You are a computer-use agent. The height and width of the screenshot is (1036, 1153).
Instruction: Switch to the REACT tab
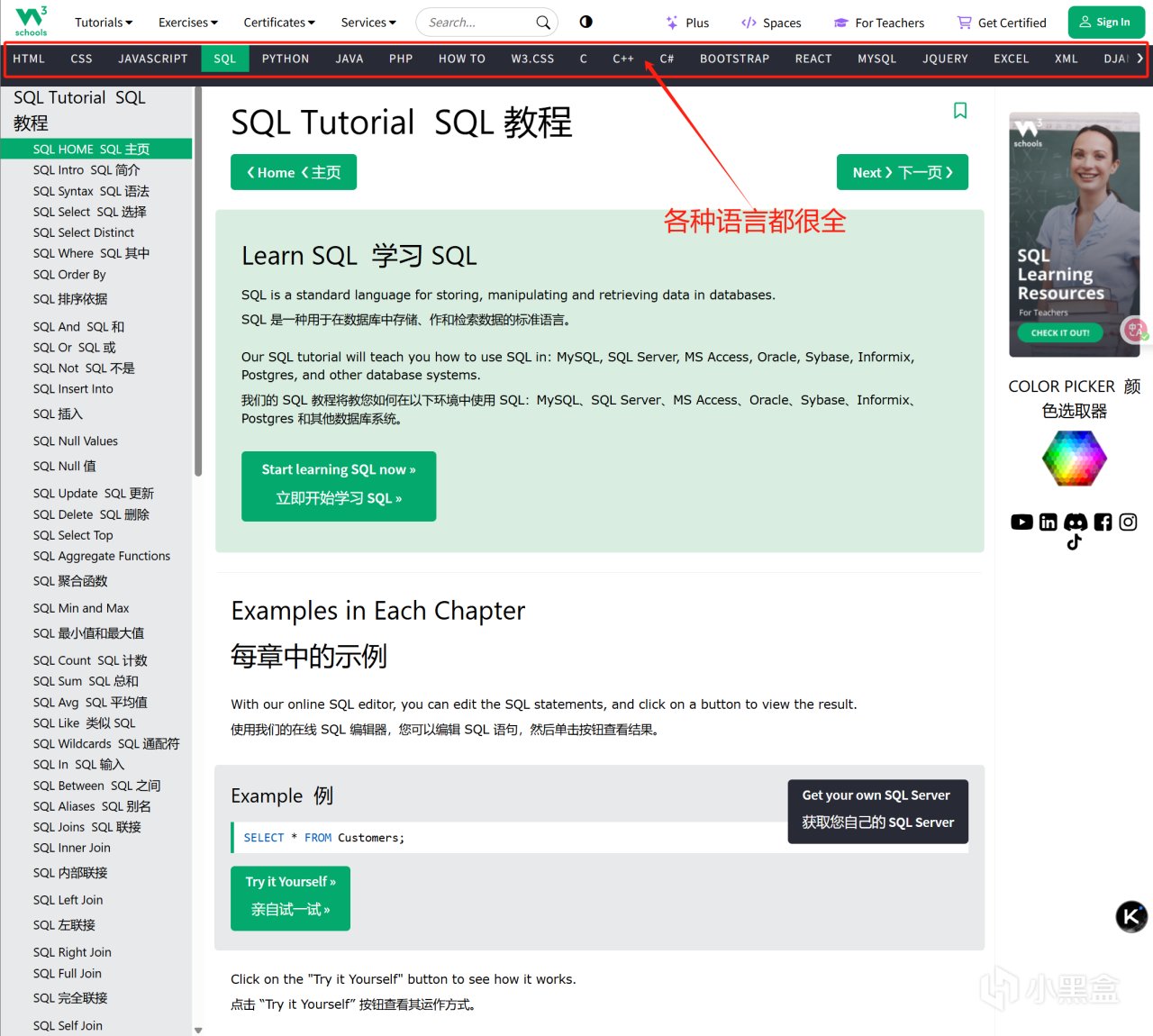click(x=813, y=59)
